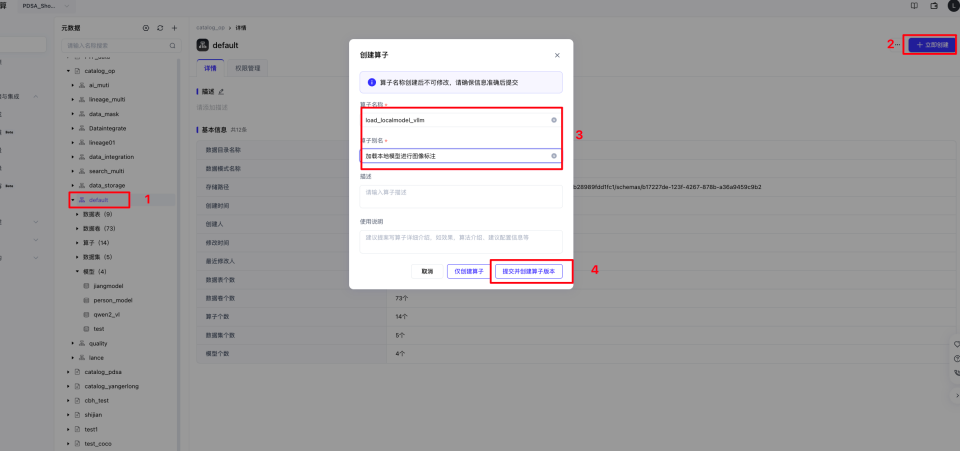
Task: Click the plus icon in 元数据 header
Action: tap(174, 28)
